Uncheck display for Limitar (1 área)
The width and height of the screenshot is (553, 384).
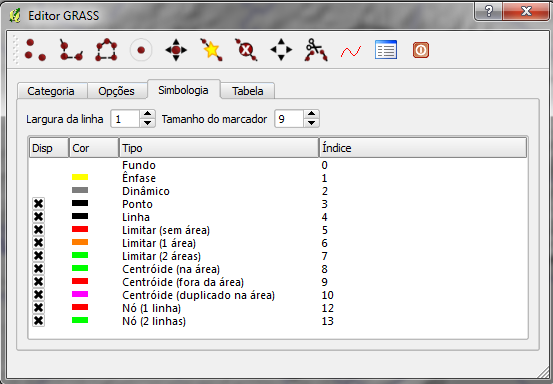click(x=38, y=243)
